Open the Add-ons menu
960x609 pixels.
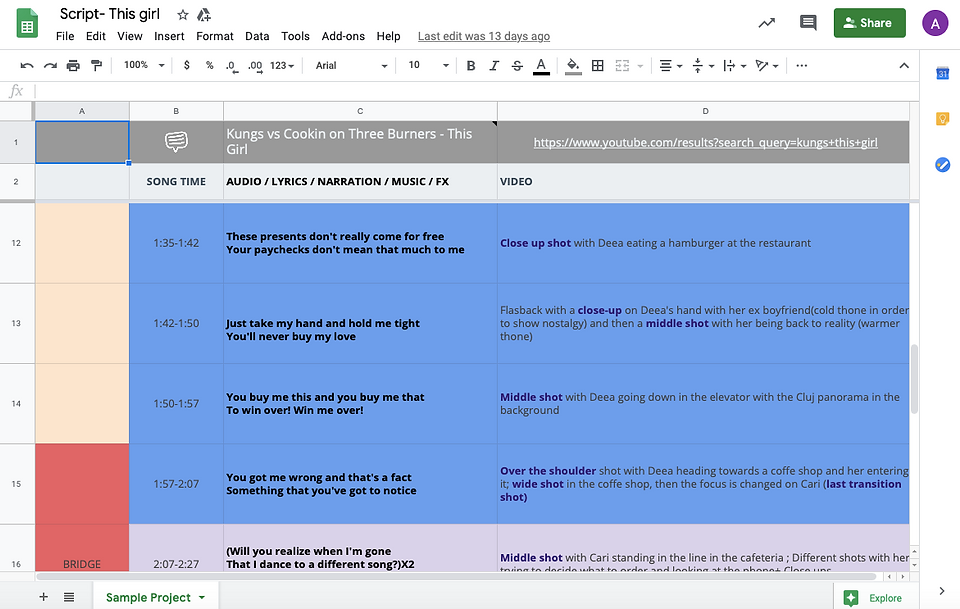click(x=343, y=36)
